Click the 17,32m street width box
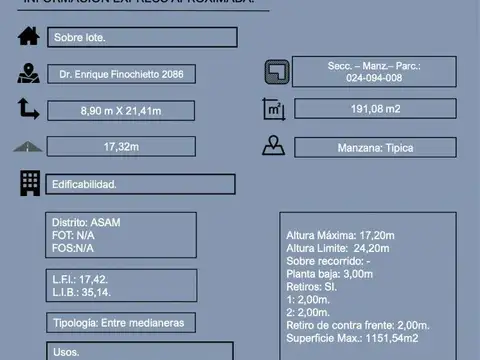The image size is (480, 360). pos(121,146)
